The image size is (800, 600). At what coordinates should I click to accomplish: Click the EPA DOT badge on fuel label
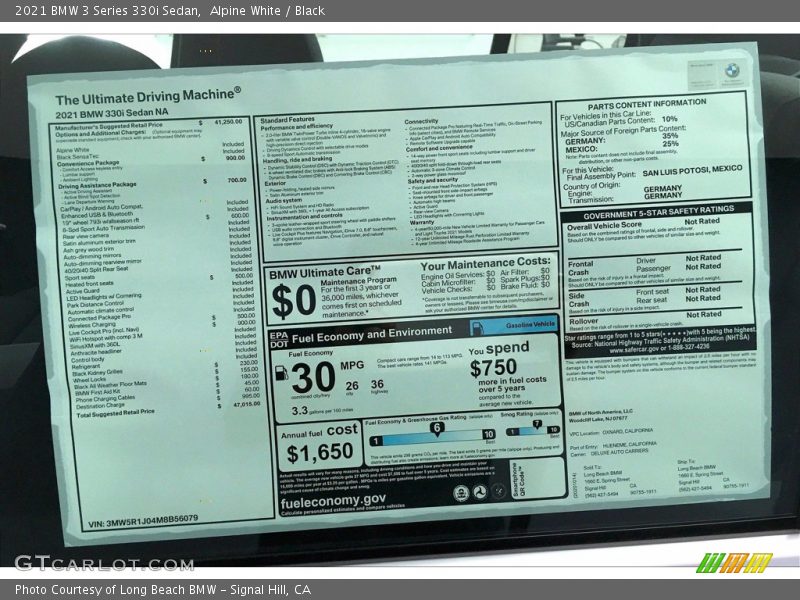click(279, 340)
